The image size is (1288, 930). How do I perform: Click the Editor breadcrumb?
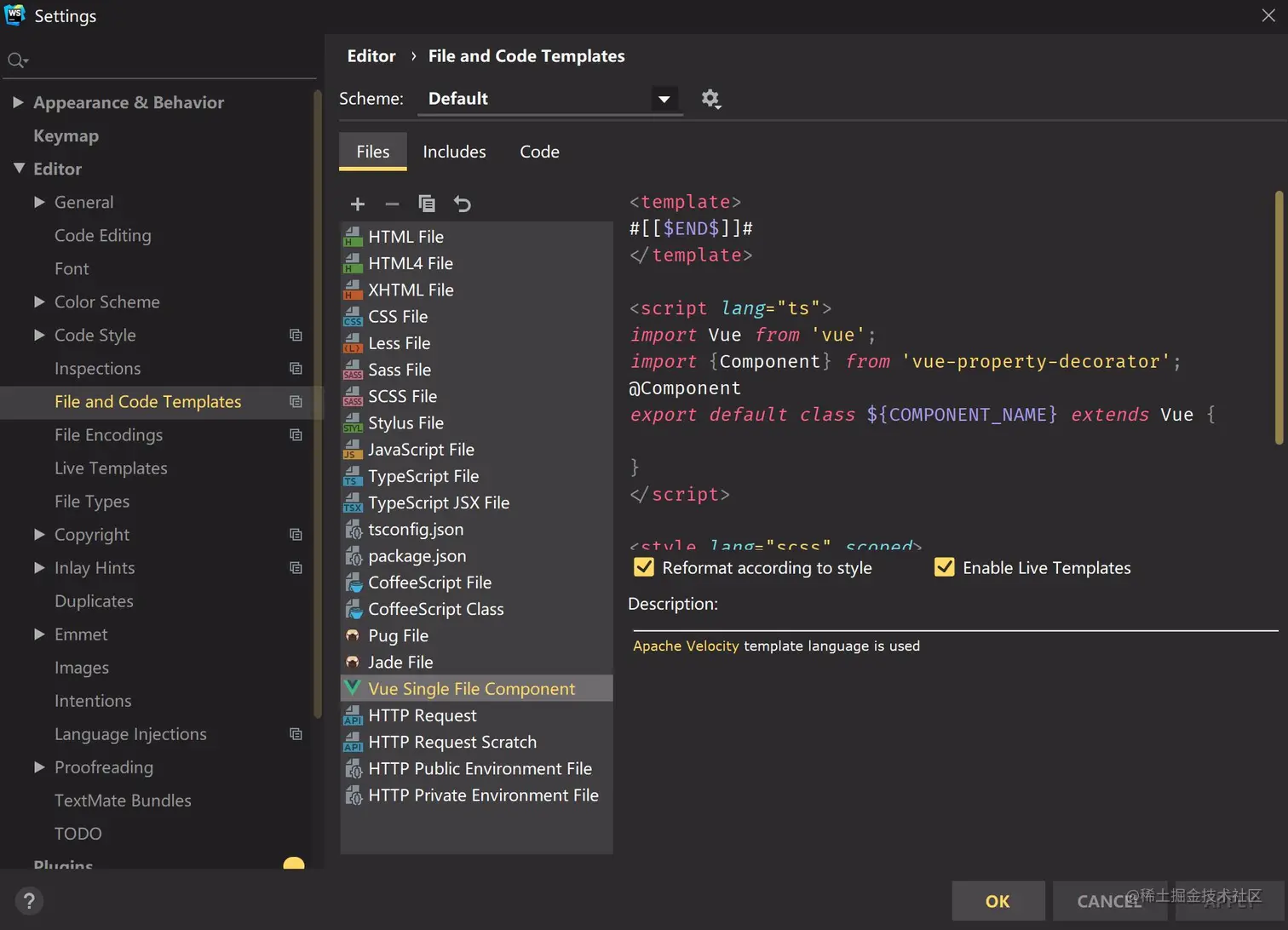coord(371,56)
